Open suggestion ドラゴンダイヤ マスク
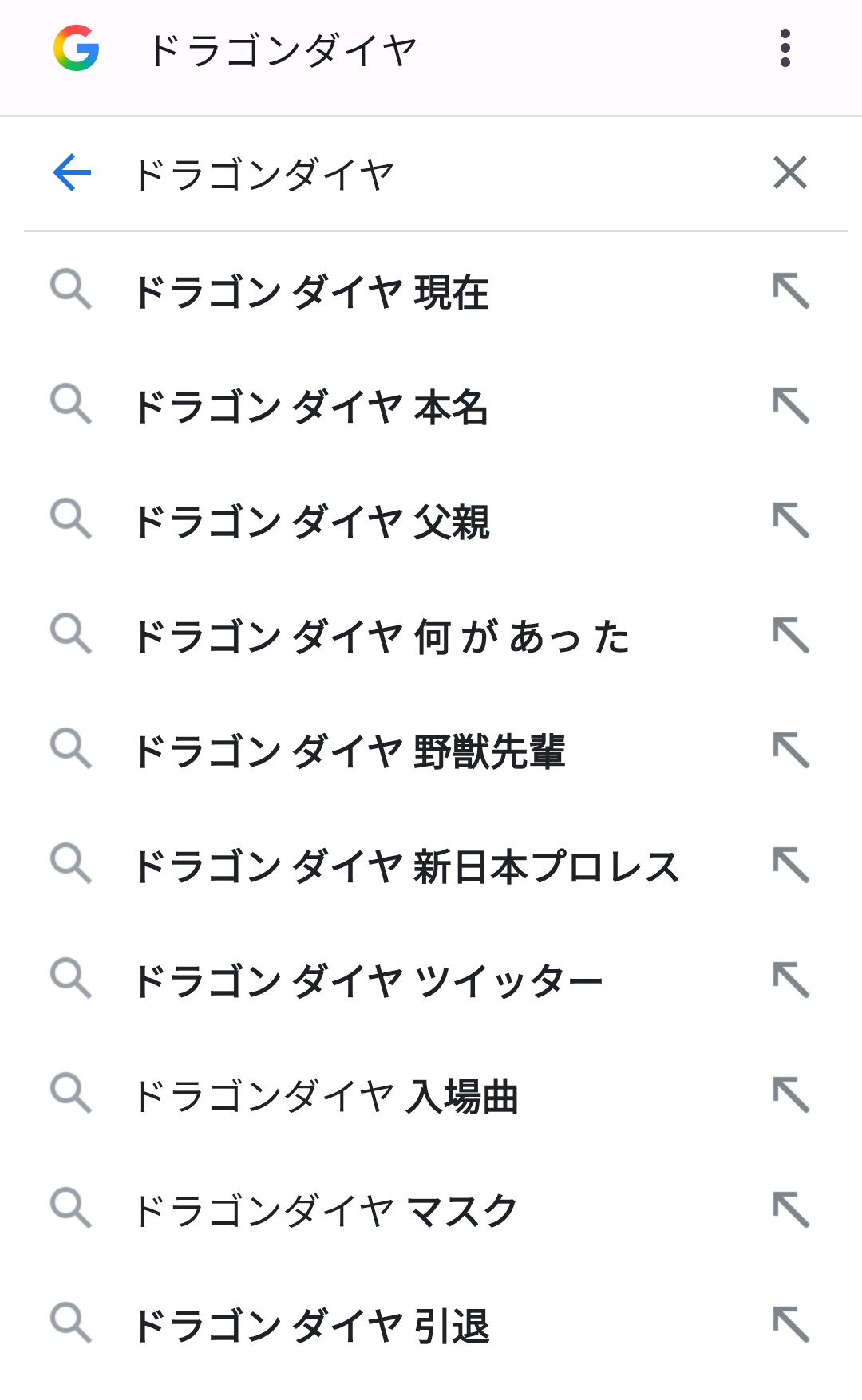This screenshot has width=862, height=1400. [x=326, y=1211]
